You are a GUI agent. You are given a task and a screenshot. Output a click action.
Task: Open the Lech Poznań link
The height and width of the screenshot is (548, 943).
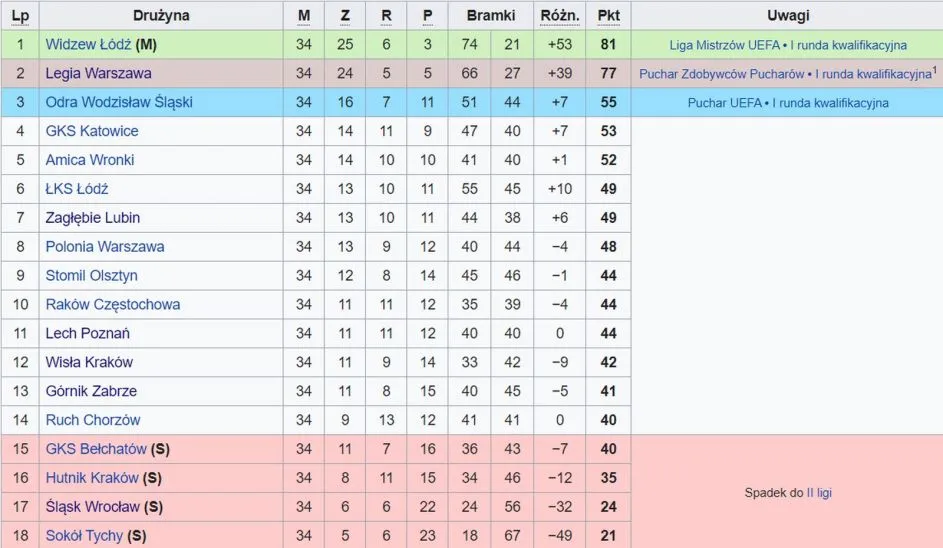click(x=88, y=334)
